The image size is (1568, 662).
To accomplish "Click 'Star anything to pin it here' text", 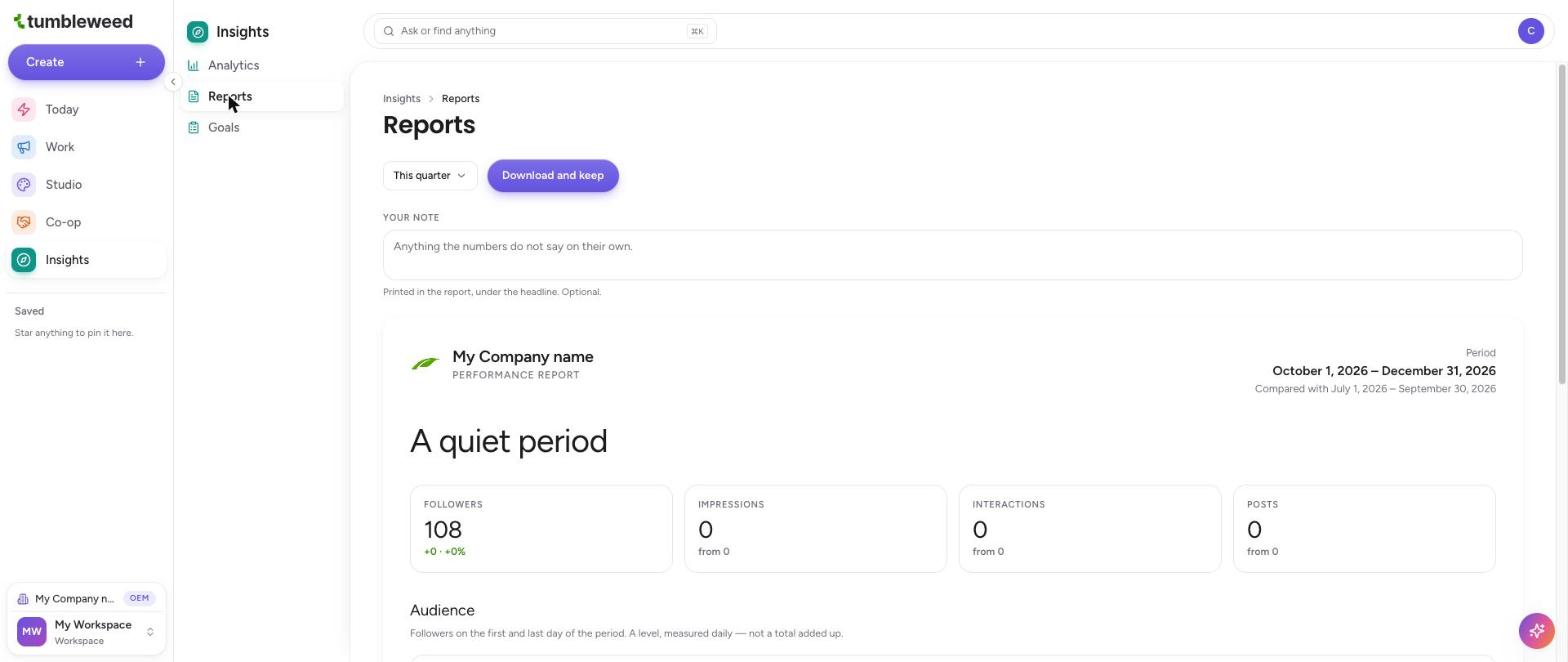I will pos(74,333).
